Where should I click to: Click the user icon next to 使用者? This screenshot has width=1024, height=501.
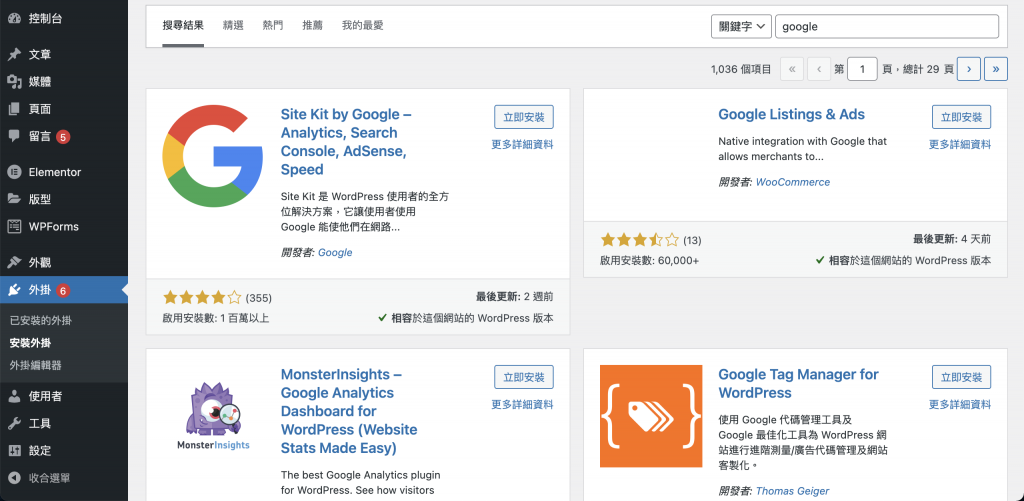click(14, 396)
